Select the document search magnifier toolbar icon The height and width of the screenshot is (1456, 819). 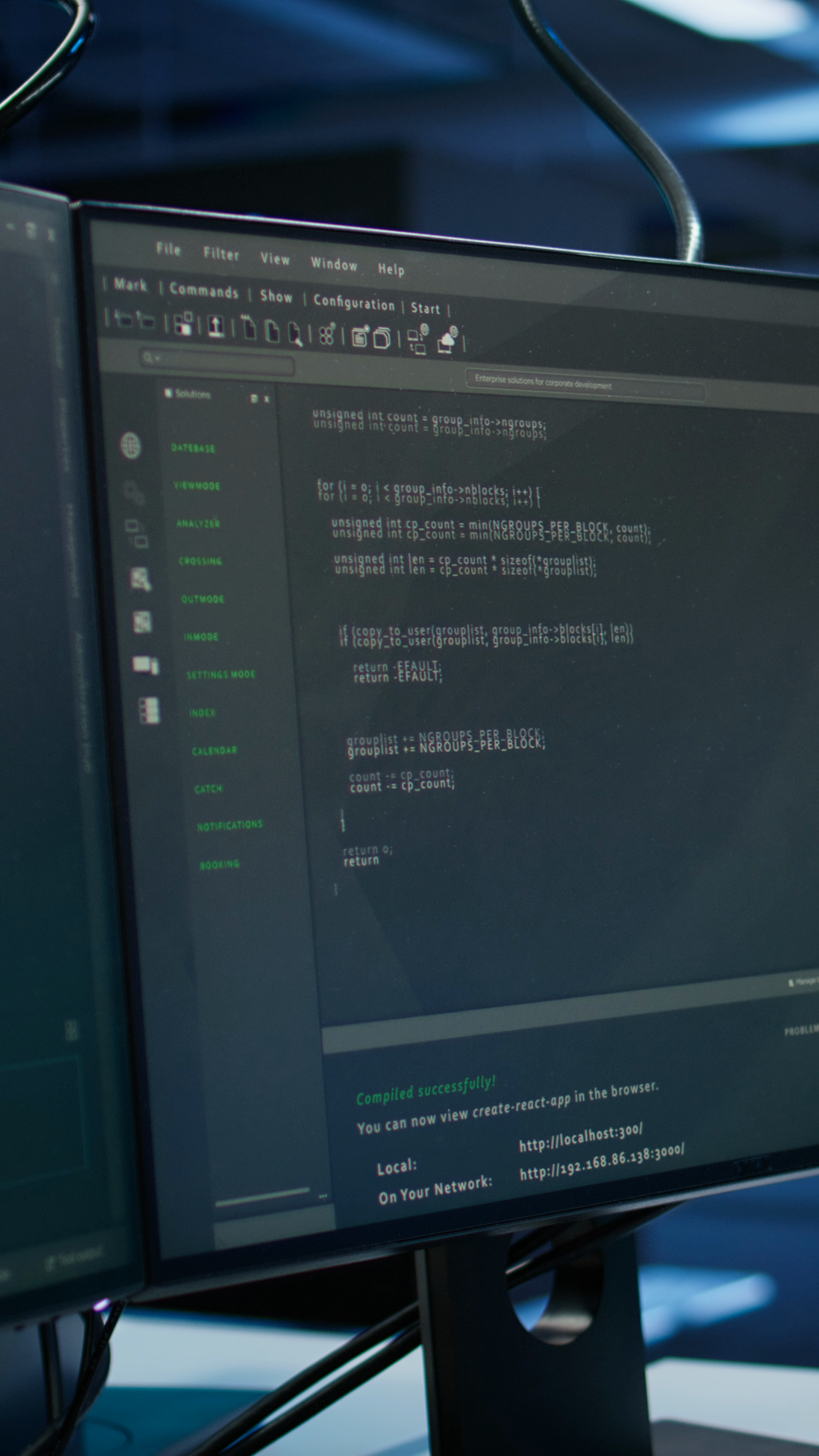point(295,334)
